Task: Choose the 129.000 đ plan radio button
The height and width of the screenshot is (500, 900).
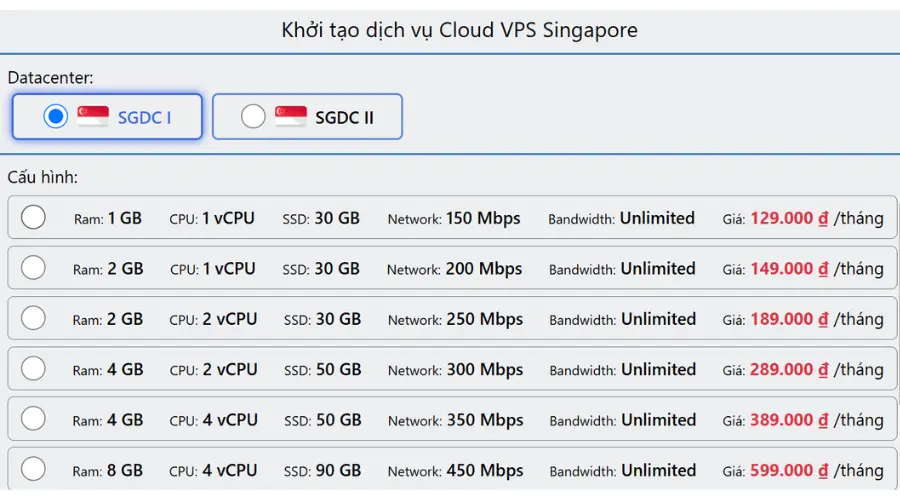Action: pyautogui.click(x=33, y=217)
